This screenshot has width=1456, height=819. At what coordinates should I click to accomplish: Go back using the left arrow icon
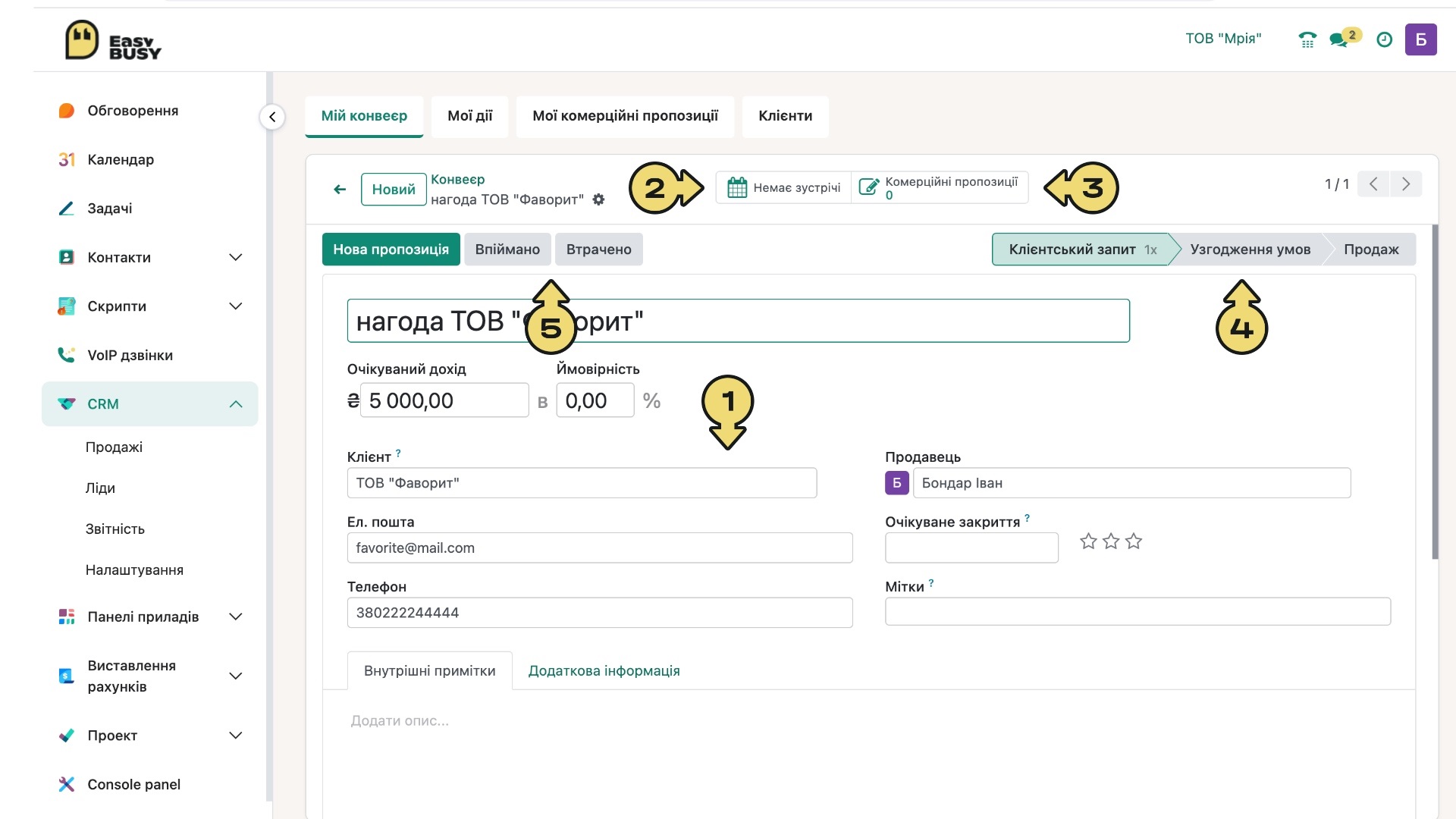point(340,190)
